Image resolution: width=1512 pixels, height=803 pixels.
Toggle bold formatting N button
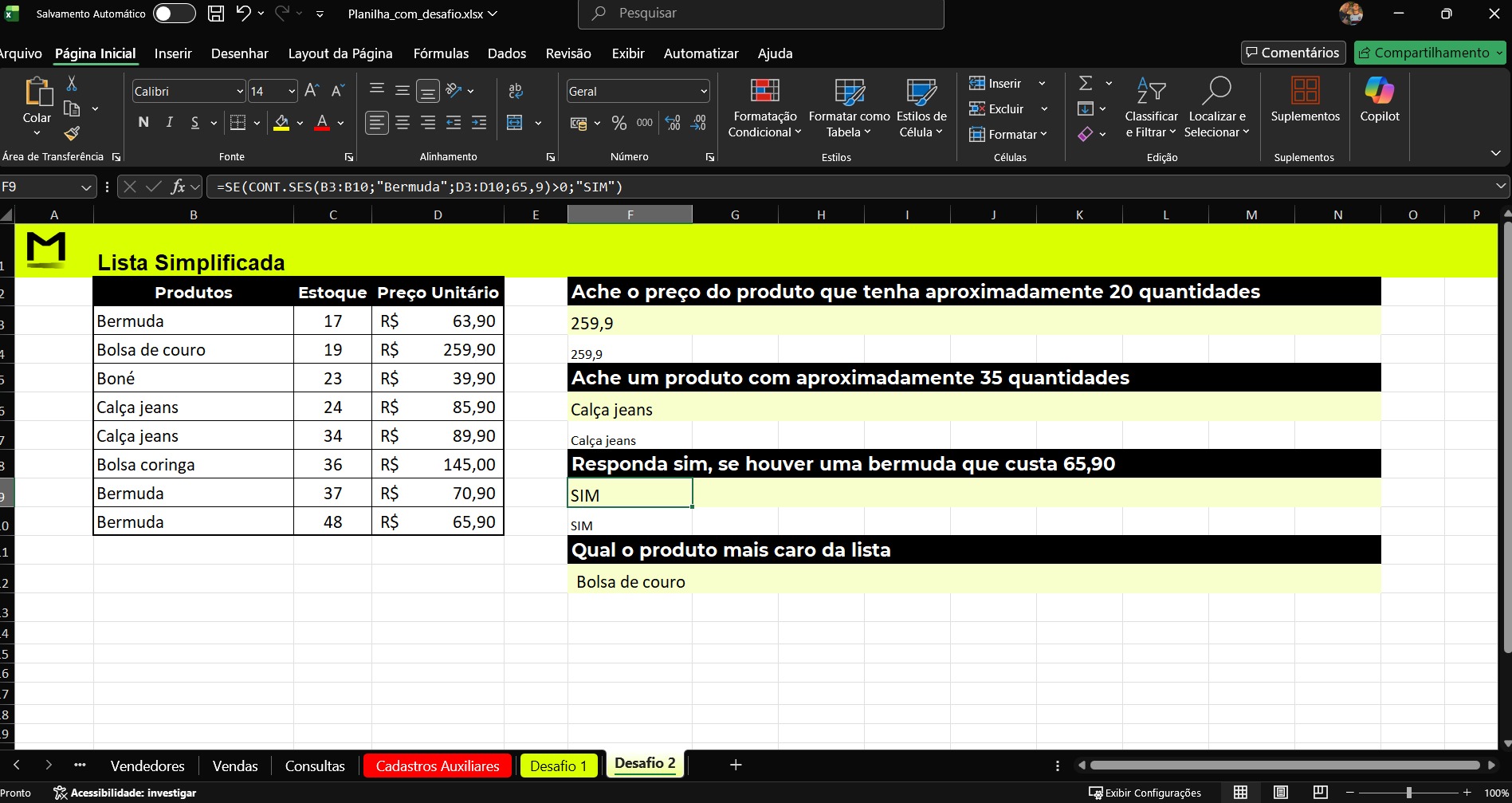point(143,122)
